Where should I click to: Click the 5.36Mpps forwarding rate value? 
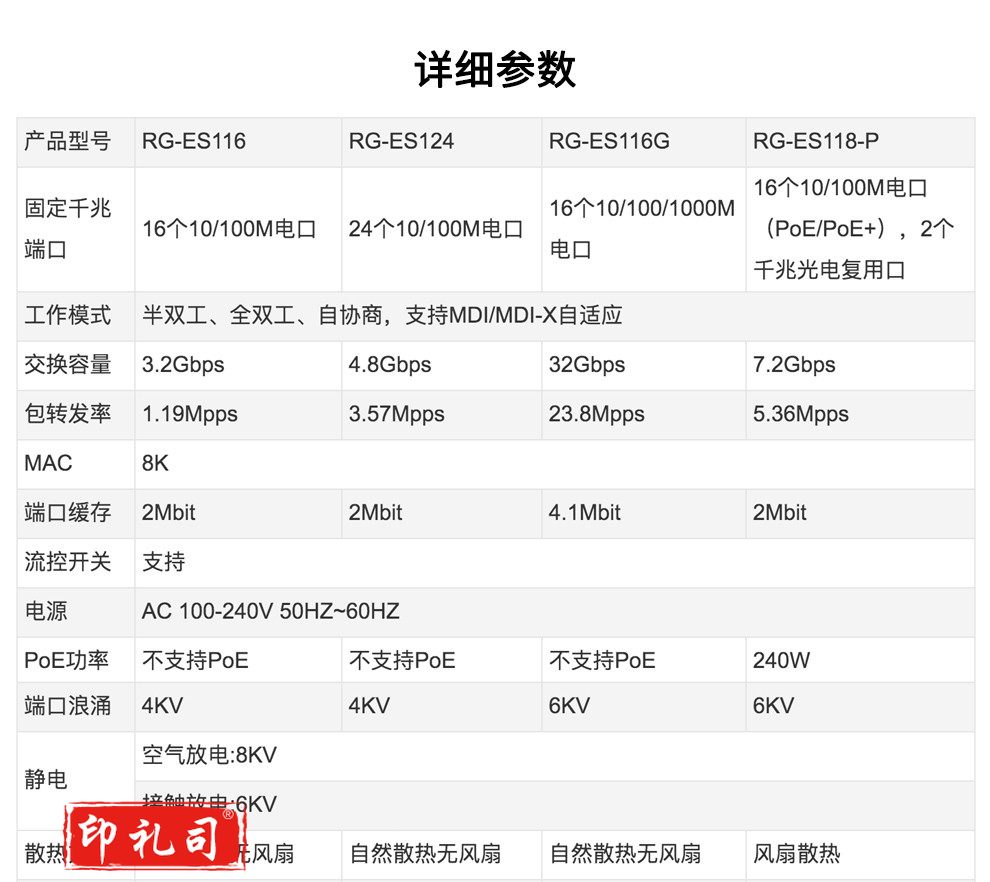click(800, 414)
